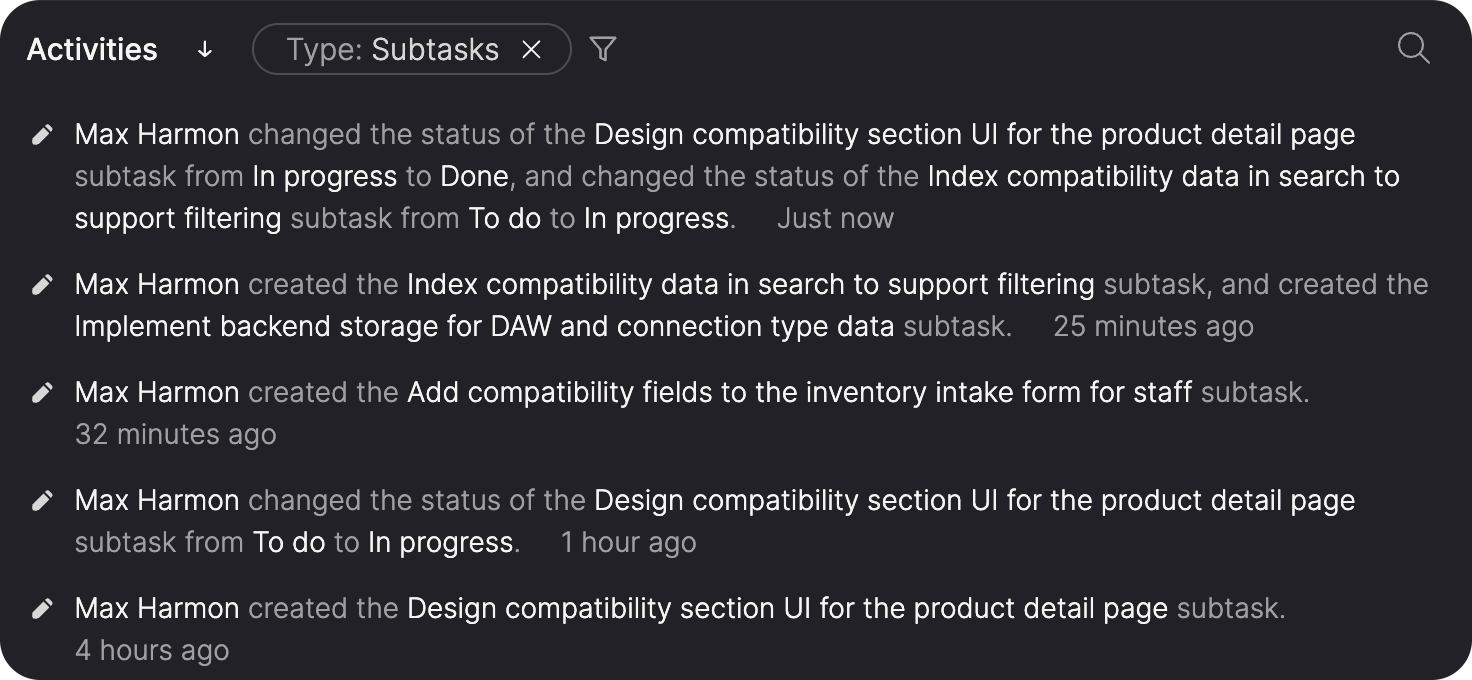
Task: Click the 25 minutes ago timestamp
Action: click(x=1153, y=326)
